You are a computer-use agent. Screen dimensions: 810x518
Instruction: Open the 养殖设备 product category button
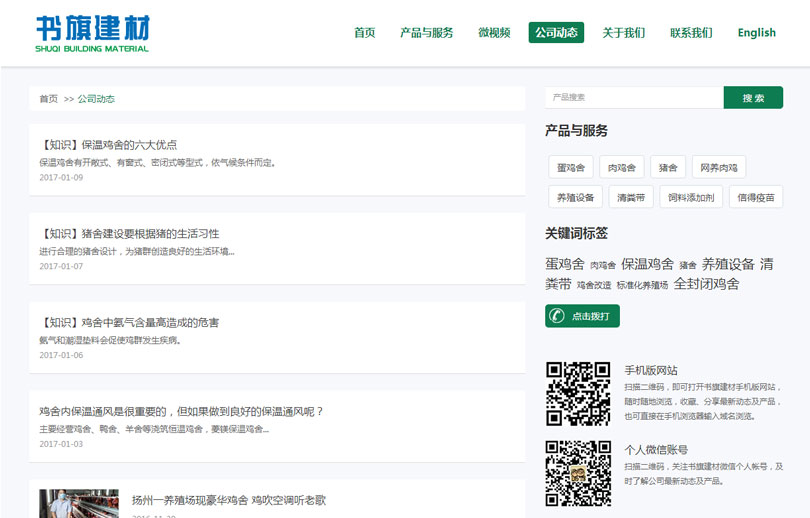coord(575,197)
